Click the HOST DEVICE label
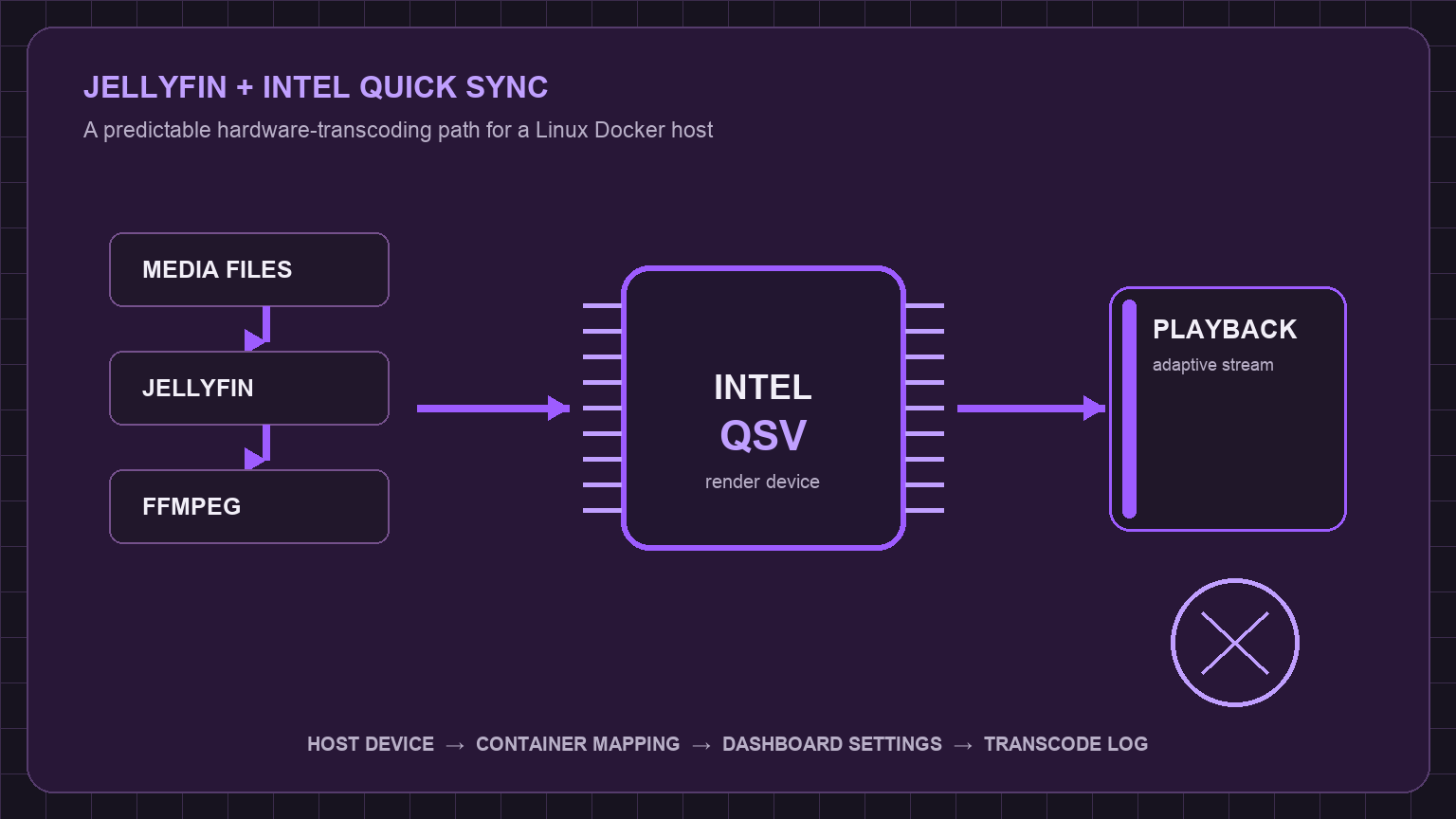This screenshot has height=819, width=1456. (371, 744)
